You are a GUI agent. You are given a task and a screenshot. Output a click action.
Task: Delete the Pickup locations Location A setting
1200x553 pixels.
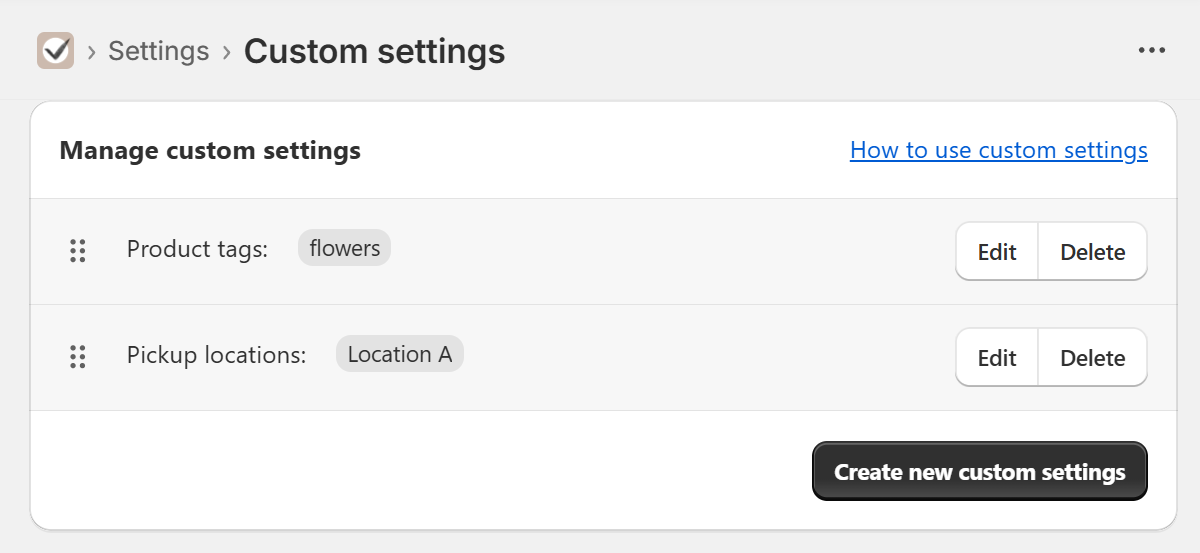(x=1093, y=358)
